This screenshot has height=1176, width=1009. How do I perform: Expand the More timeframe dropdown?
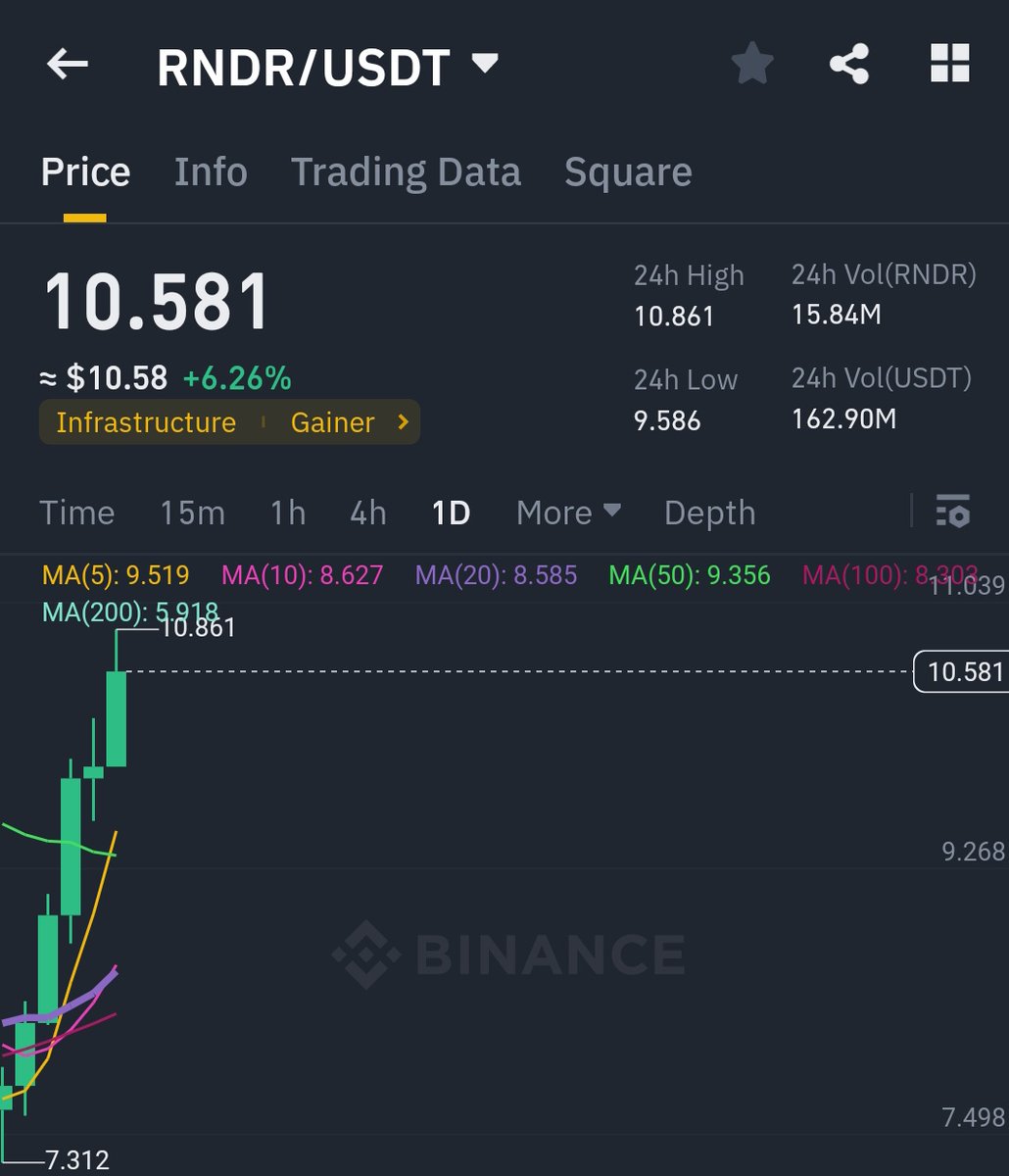[568, 512]
